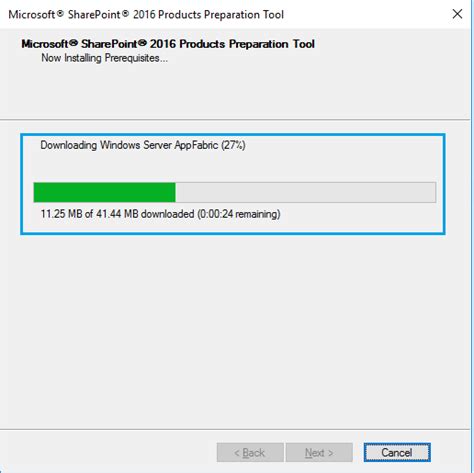Click the blue-bordered download status panel
Image resolution: width=474 pixels, height=473 pixels.
[x=233, y=184]
